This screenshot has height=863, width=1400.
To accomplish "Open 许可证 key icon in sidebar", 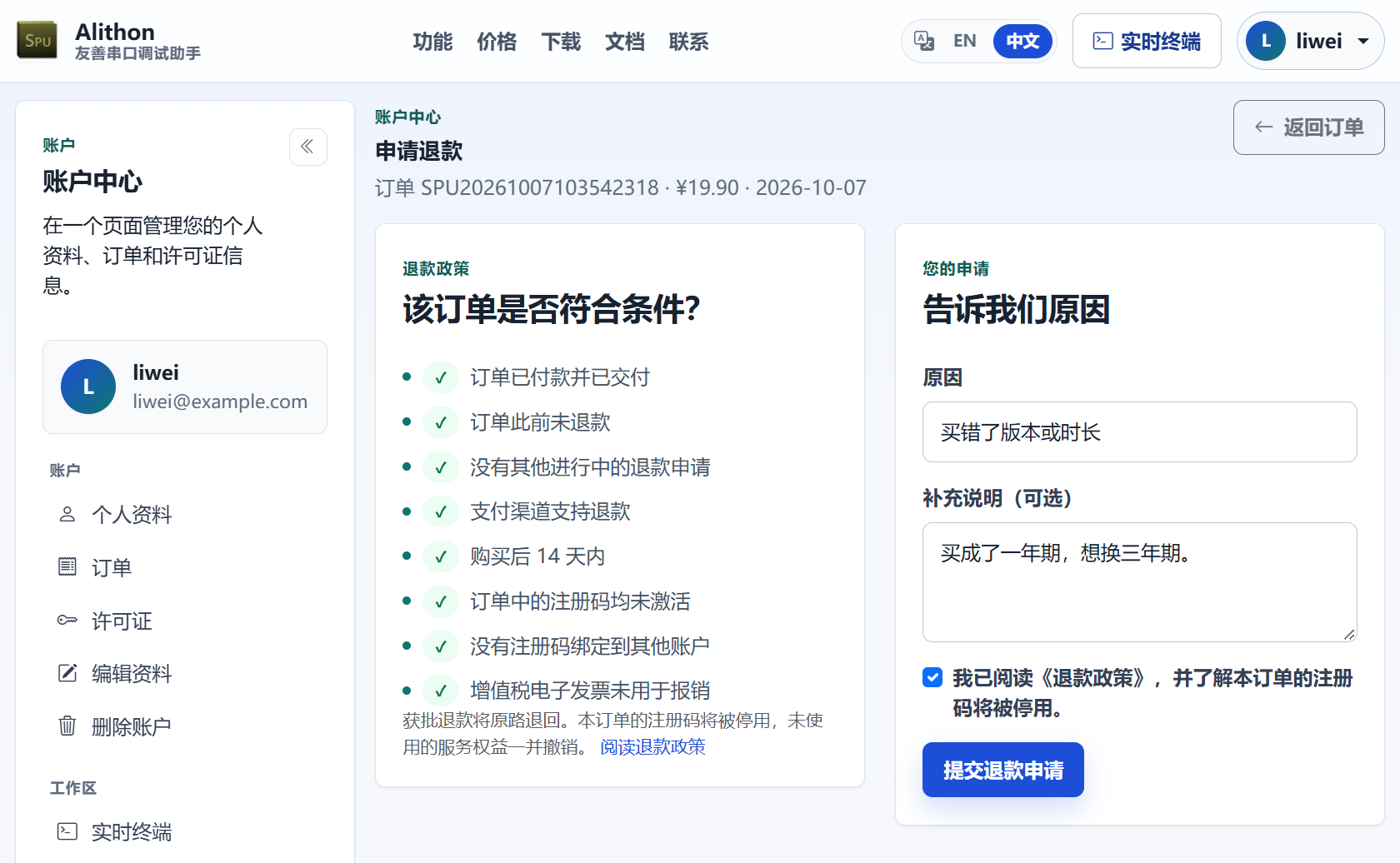I will [x=67, y=620].
